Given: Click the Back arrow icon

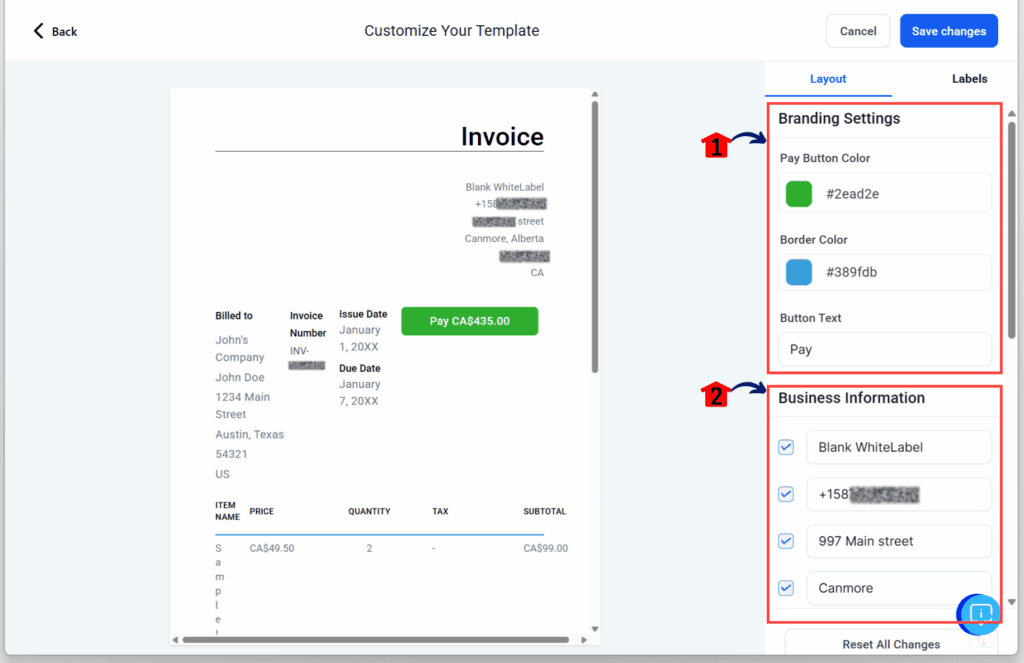Looking at the screenshot, I should coord(39,31).
